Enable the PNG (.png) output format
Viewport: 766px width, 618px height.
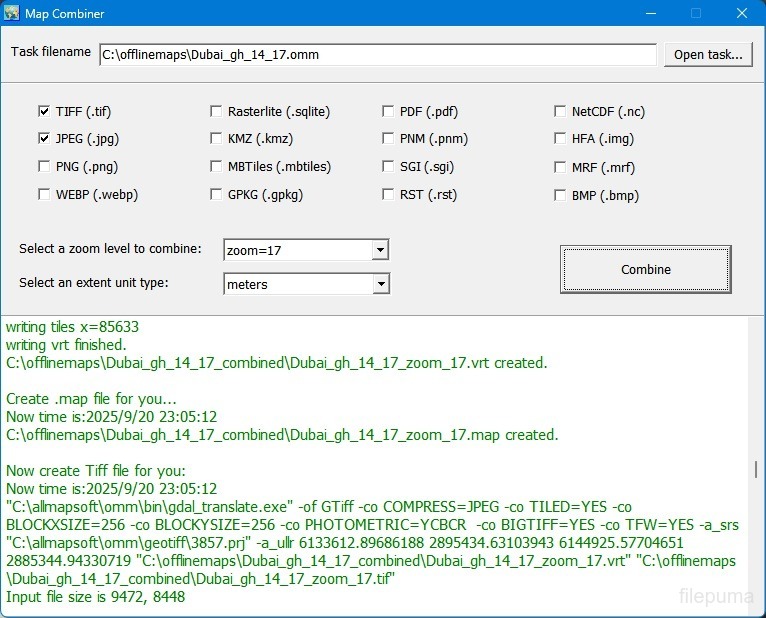[x=44, y=167]
